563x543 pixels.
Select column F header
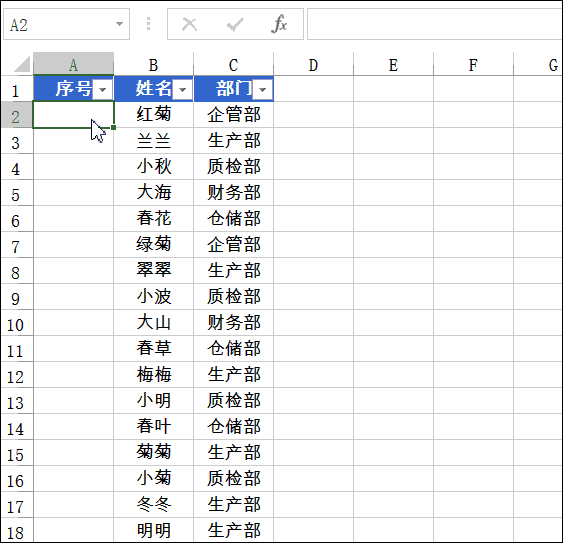[x=474, y=64]
